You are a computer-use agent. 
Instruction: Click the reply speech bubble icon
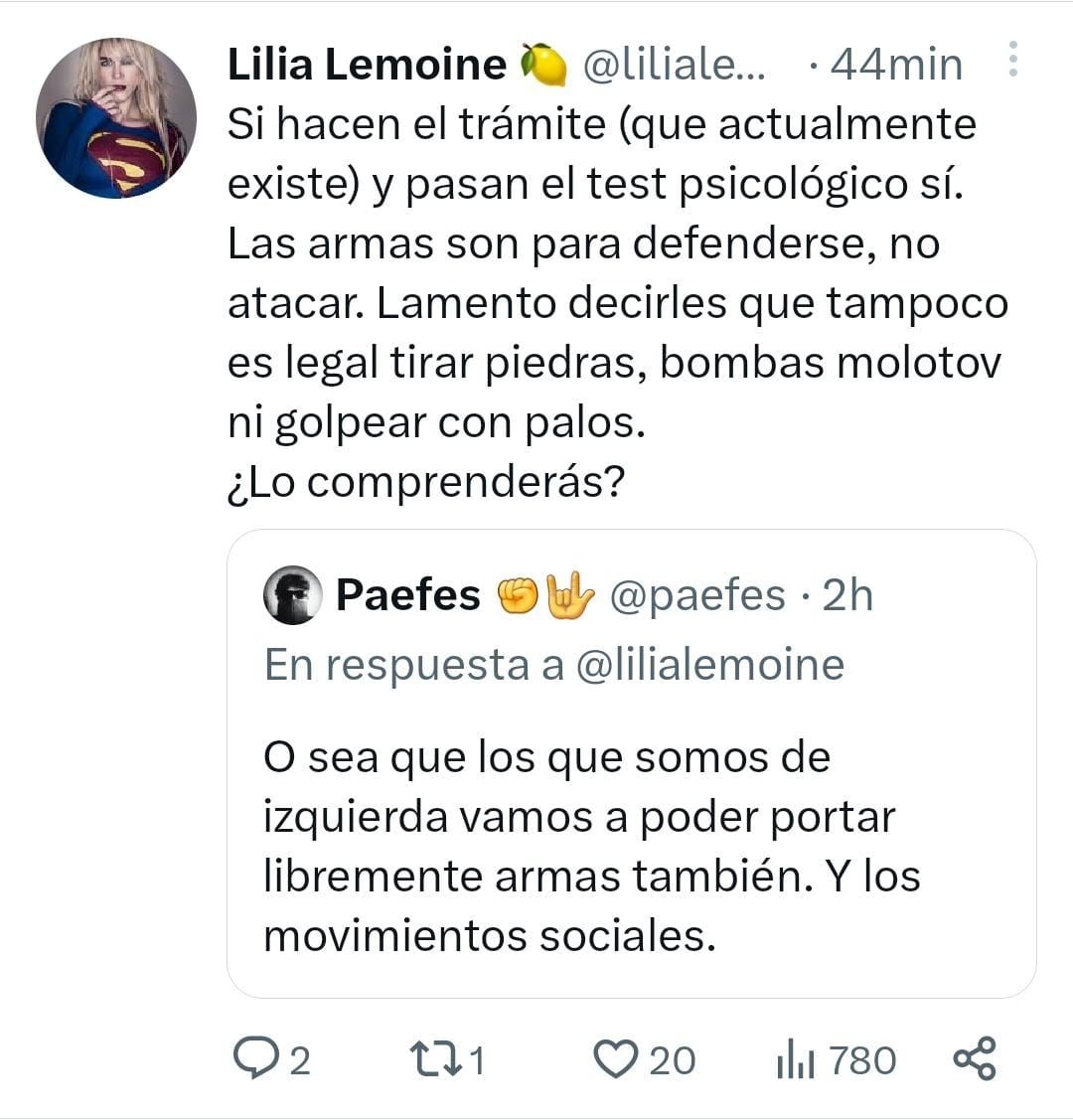(x=255, y=1058)
